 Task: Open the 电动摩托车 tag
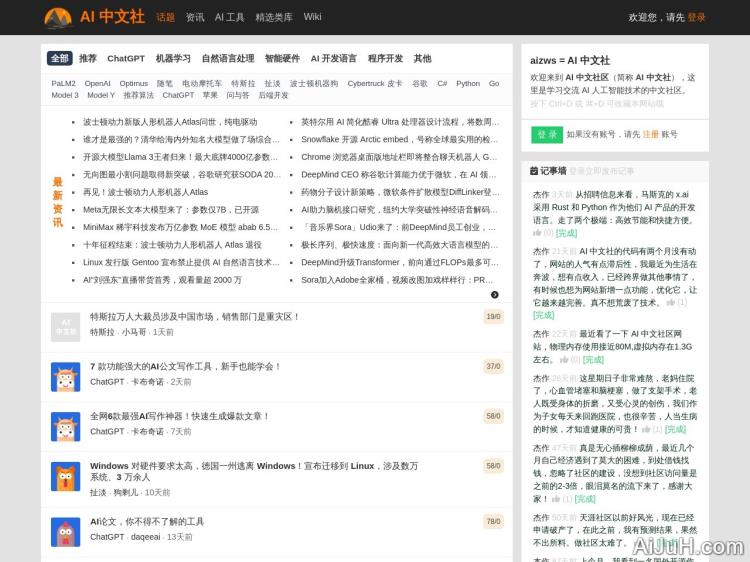pos(202,83)
